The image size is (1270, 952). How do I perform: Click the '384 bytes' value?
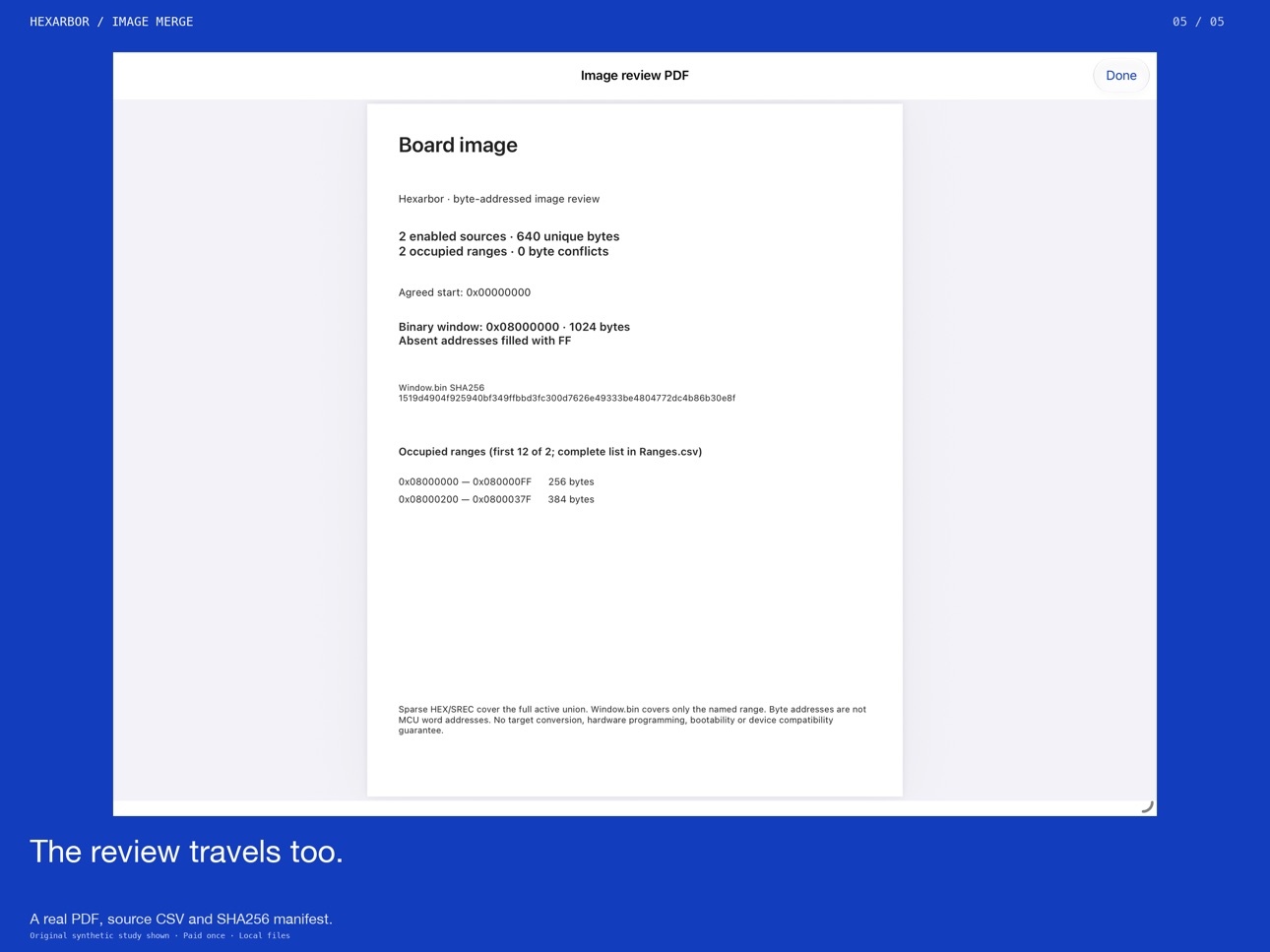(571, 500)
